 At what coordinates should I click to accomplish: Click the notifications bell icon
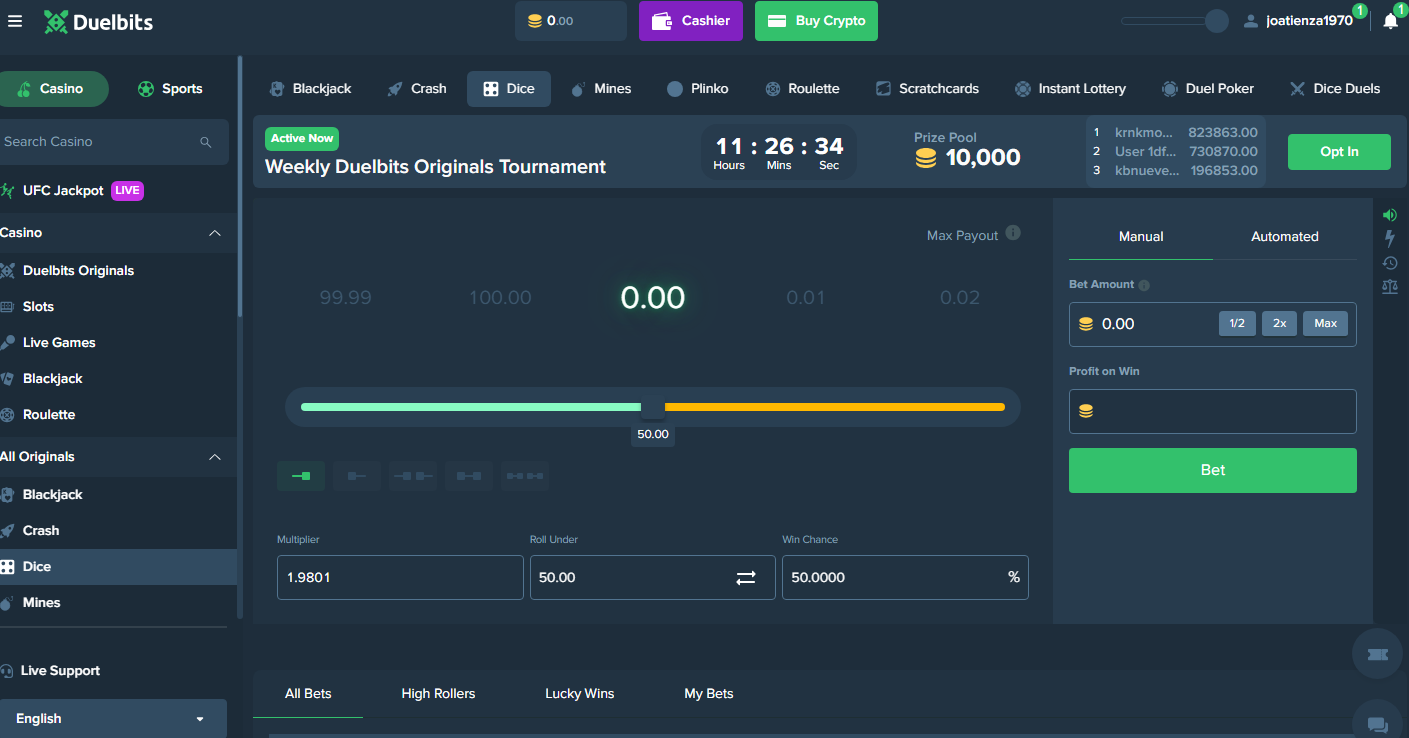click(1390, 21)
